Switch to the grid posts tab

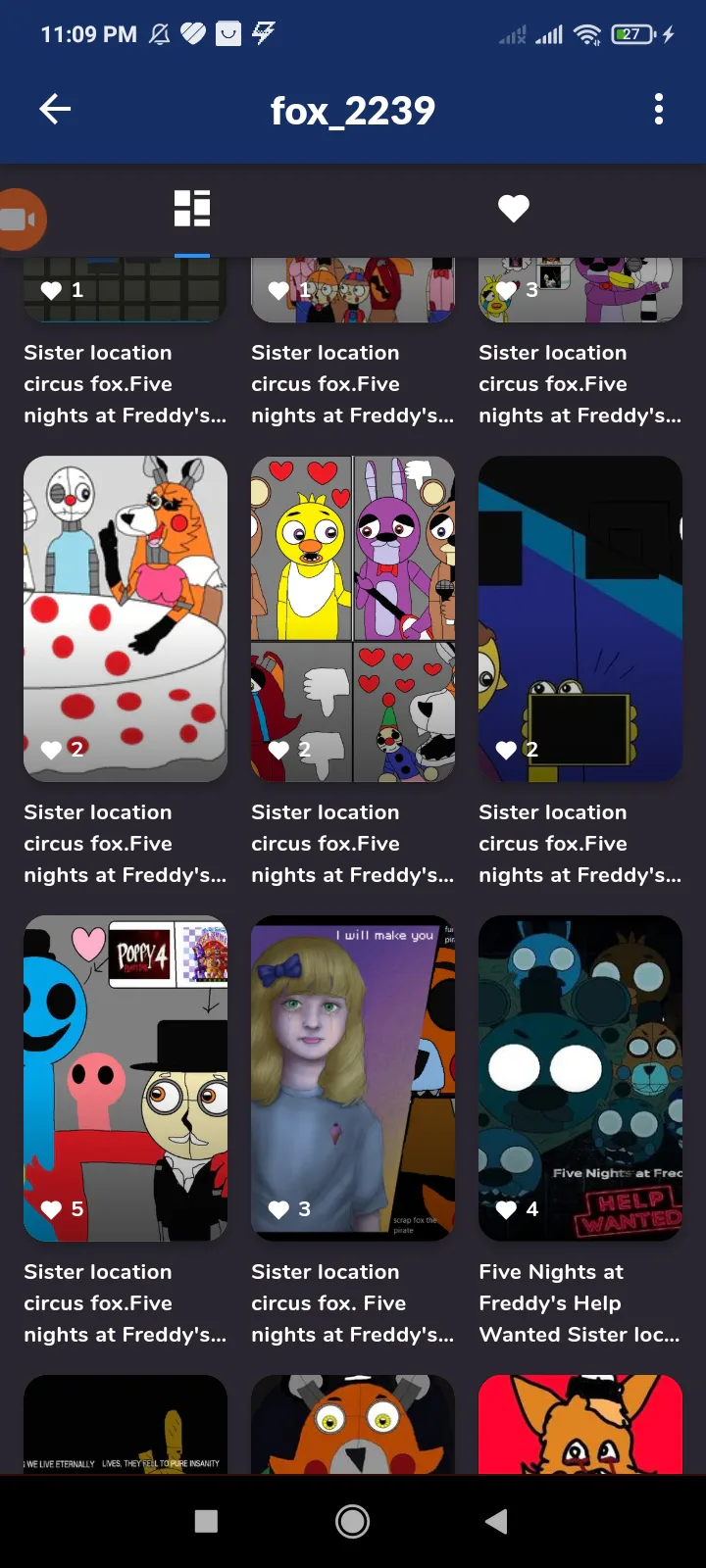(x=192, y=209)
